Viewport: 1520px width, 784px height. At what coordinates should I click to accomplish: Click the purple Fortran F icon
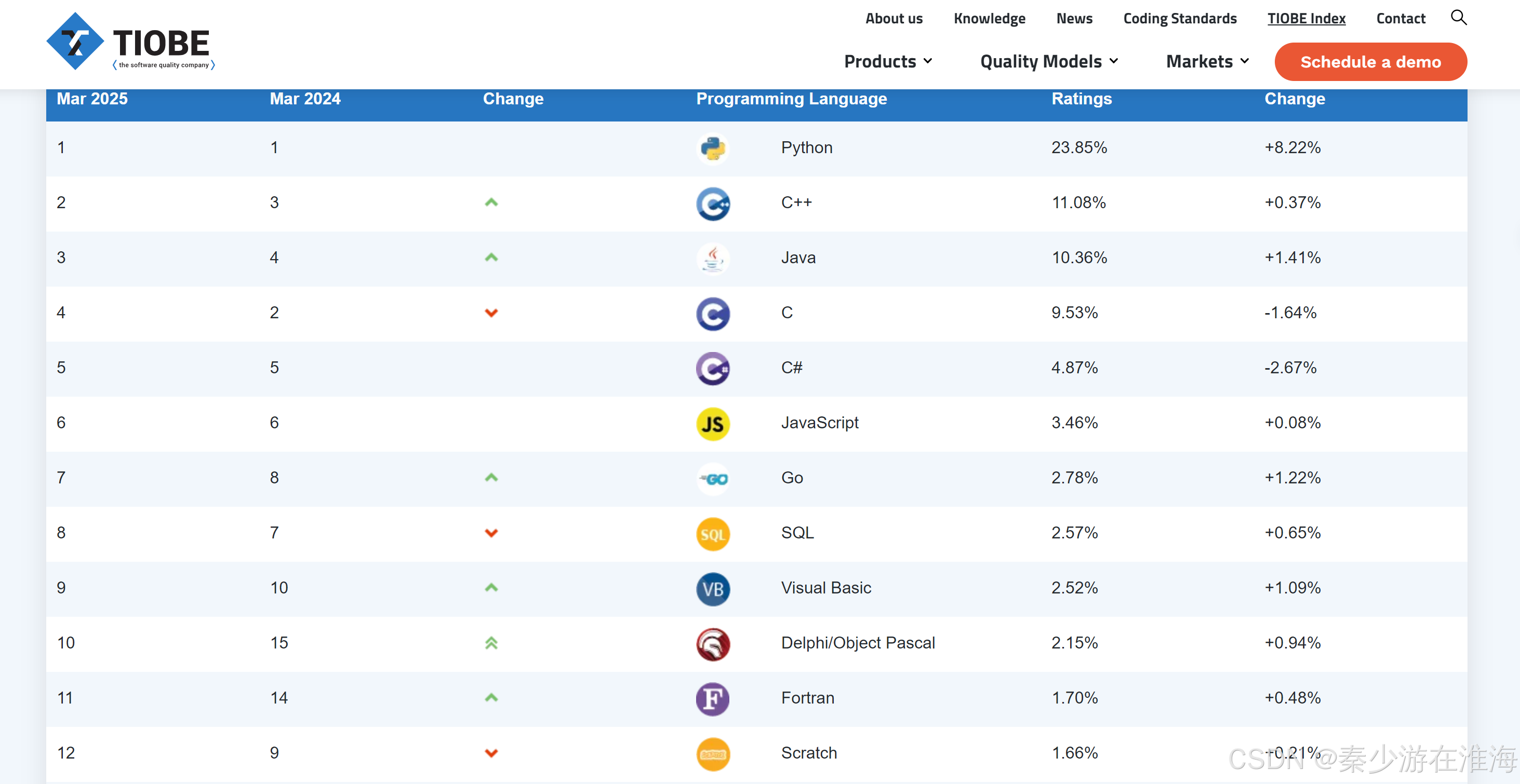713,699
